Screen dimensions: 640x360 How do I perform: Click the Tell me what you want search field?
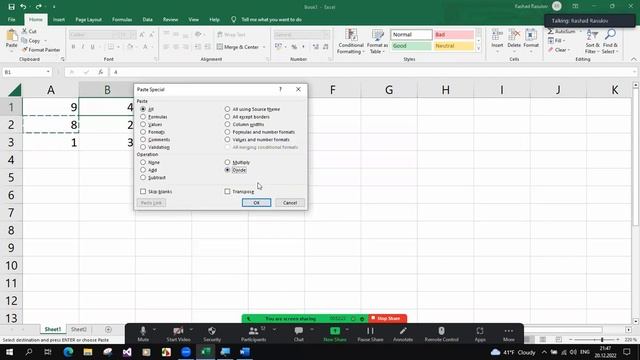pyautogui.click(x=271, y=20)
